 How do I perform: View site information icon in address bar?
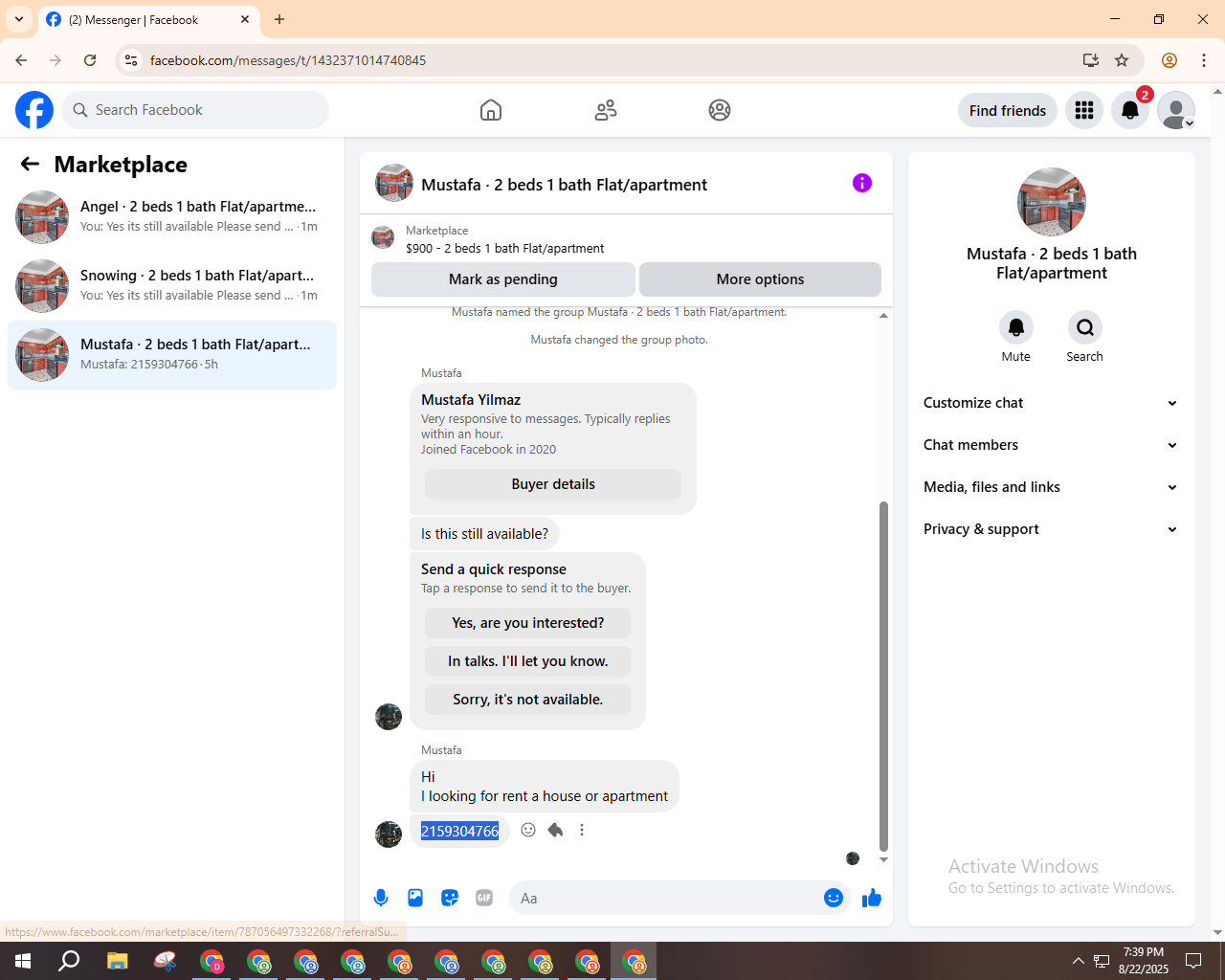coord(131,60)
